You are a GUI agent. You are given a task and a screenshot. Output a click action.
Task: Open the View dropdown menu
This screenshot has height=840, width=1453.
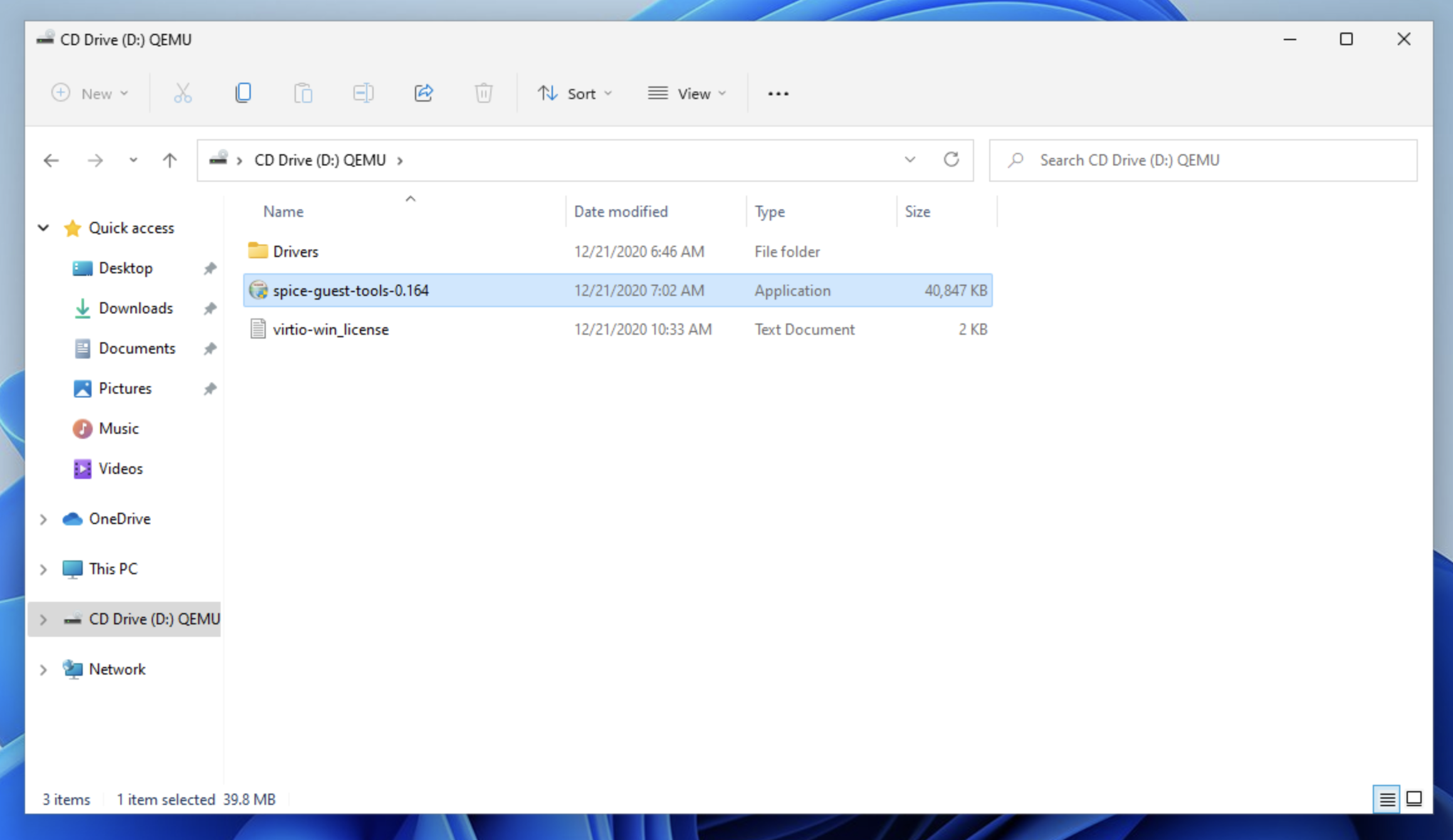(687, 93)
